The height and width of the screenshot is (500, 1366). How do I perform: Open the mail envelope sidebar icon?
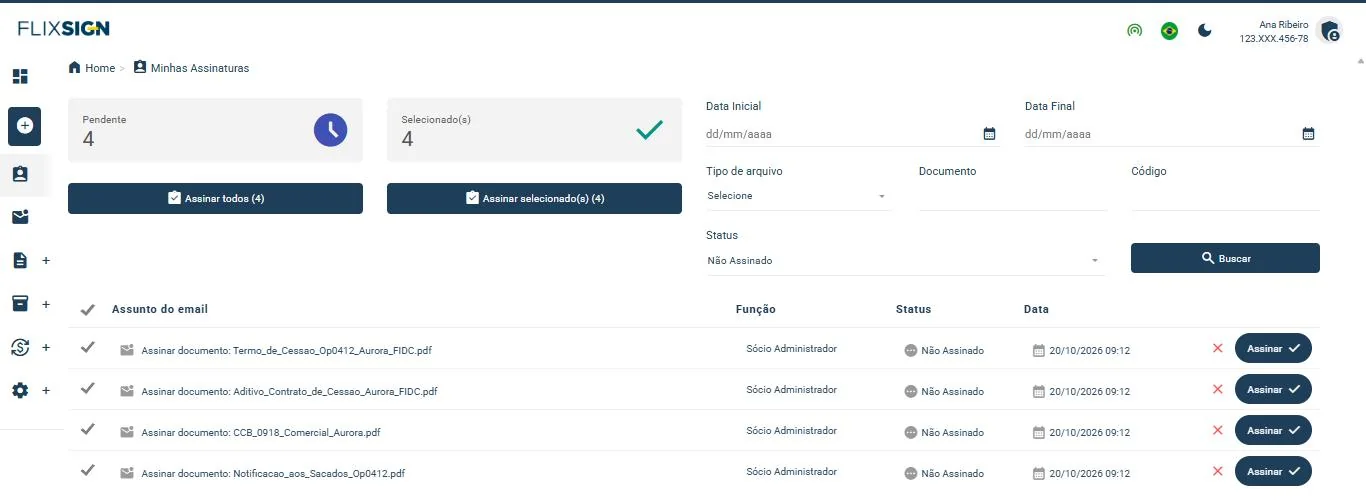click(x=20, y=217)
